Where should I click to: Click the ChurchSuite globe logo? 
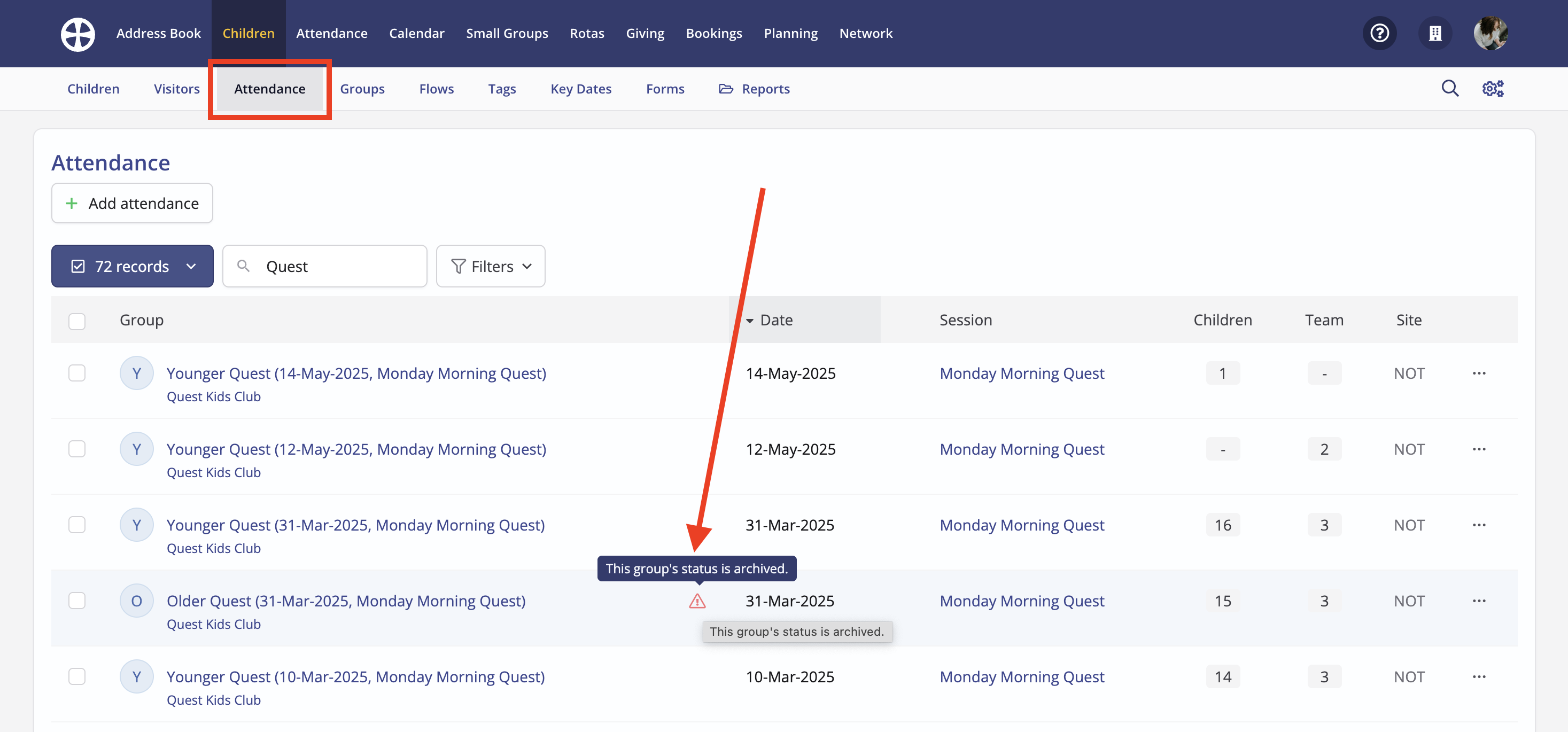77,34
